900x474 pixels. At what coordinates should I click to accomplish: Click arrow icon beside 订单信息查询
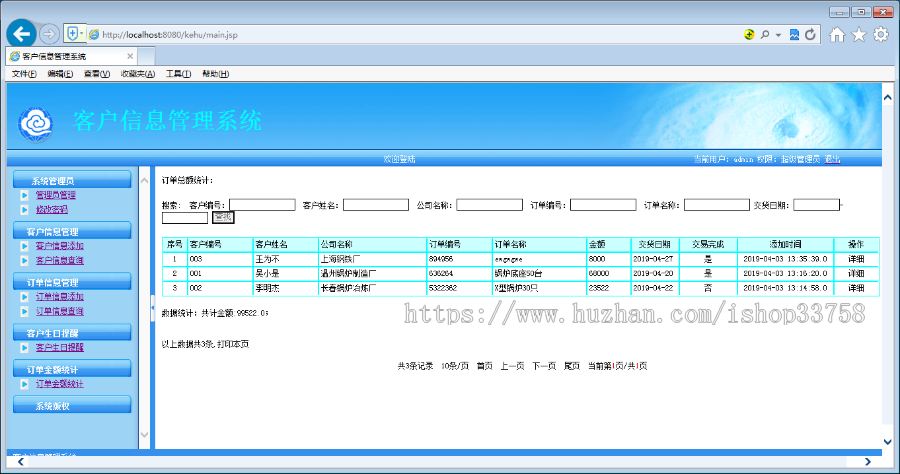tap(24, 311)
